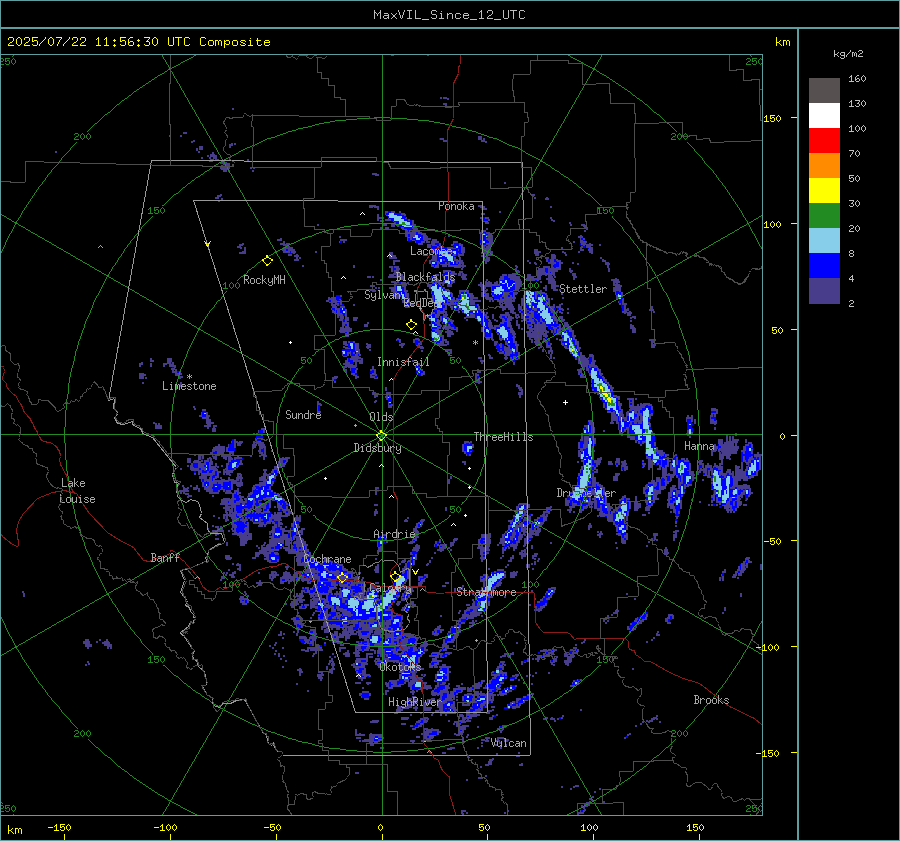Click the light blue 8-20 legend swatch
The height and width of the screenshot is (841, 900).
824,241
